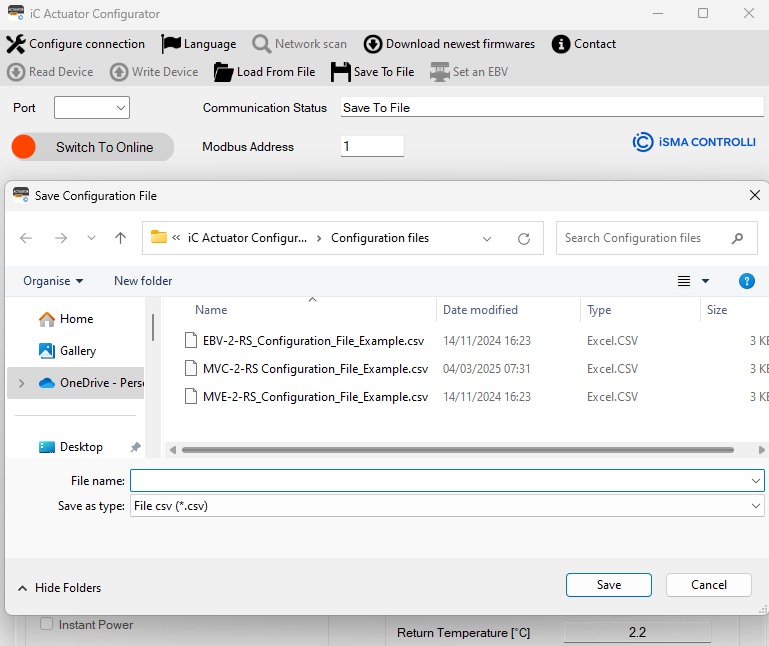Click the Save button

608,585
